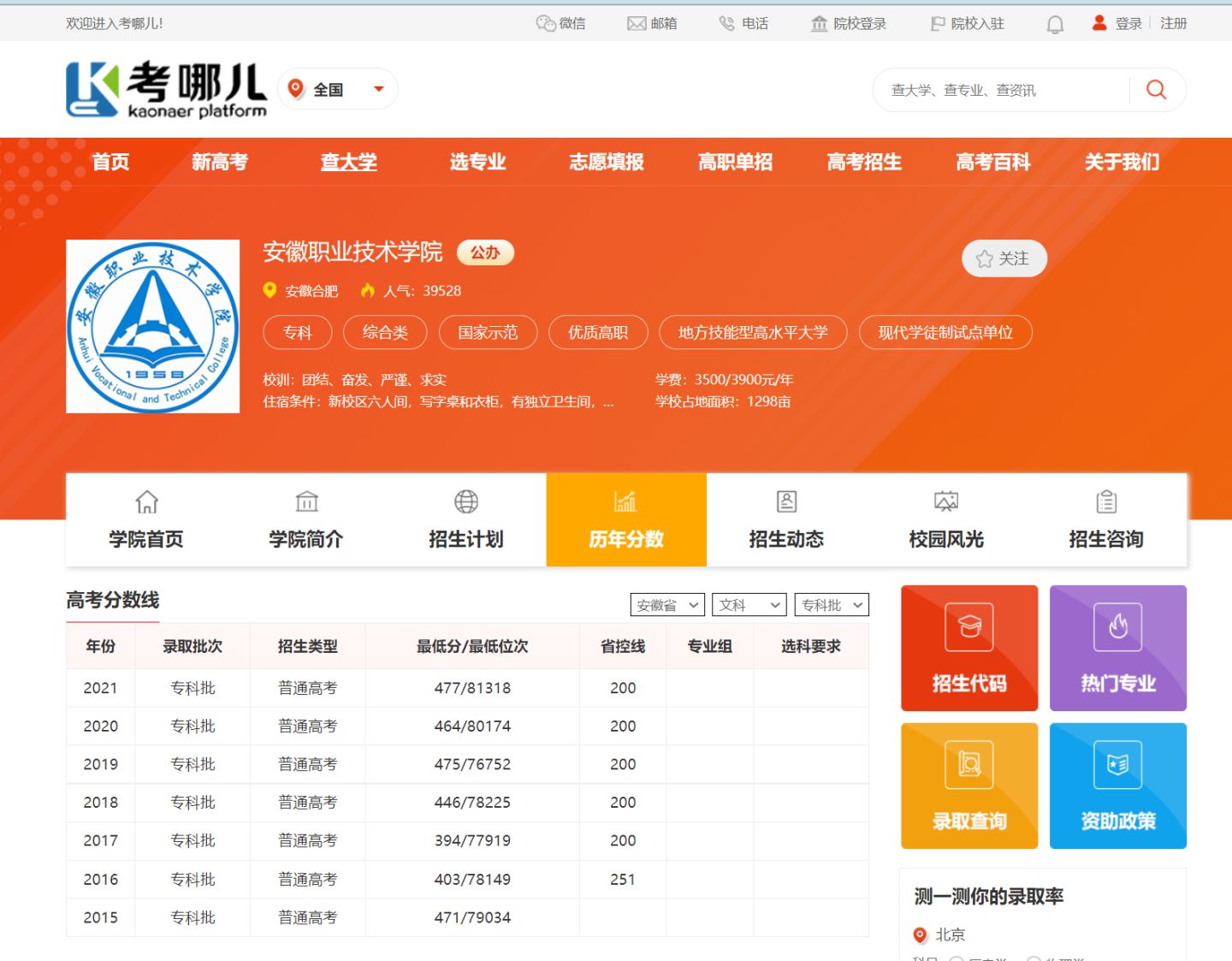Click the 251 省控线 value for 2016
Image resolution: width=1232 pixels, height=961 pixels.
coord(623,879)
